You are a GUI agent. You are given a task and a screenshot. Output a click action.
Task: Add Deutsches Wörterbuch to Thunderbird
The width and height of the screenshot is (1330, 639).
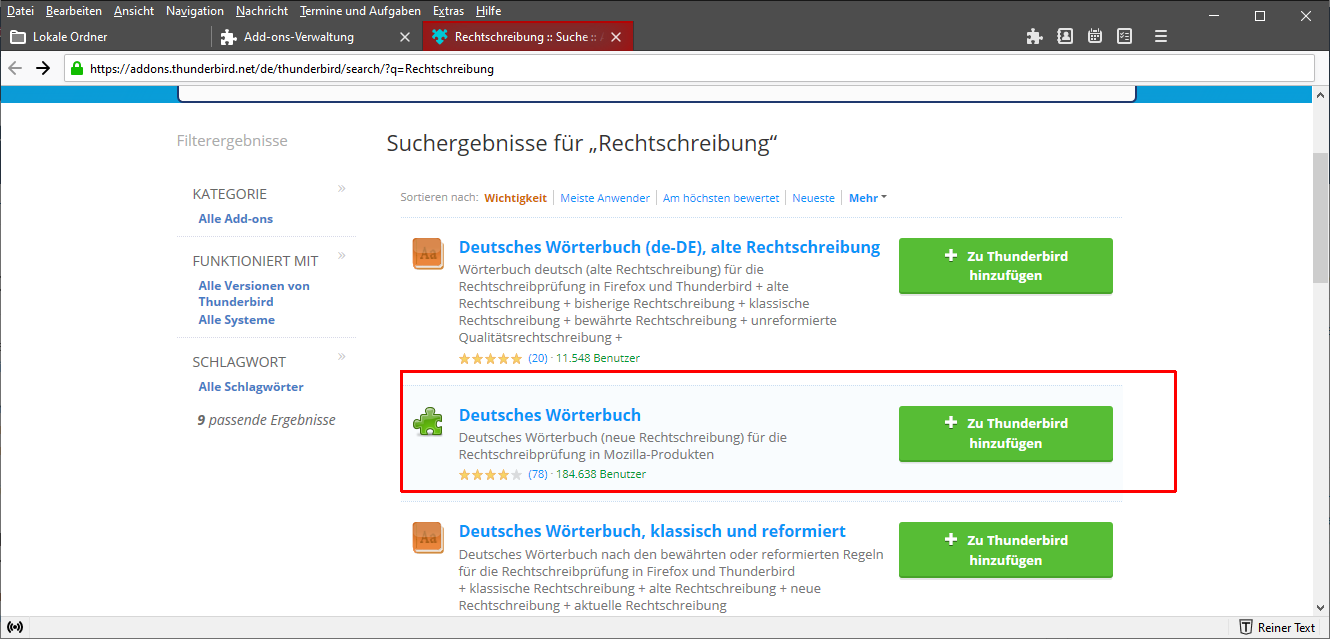[1006, 433]
